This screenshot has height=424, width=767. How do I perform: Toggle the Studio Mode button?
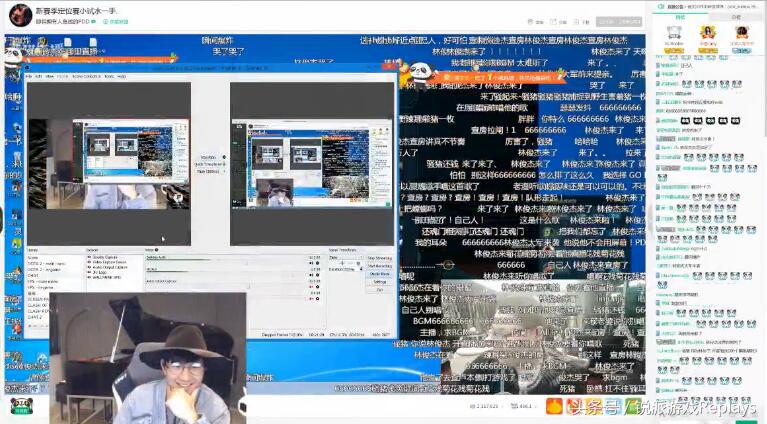point(380,274)
